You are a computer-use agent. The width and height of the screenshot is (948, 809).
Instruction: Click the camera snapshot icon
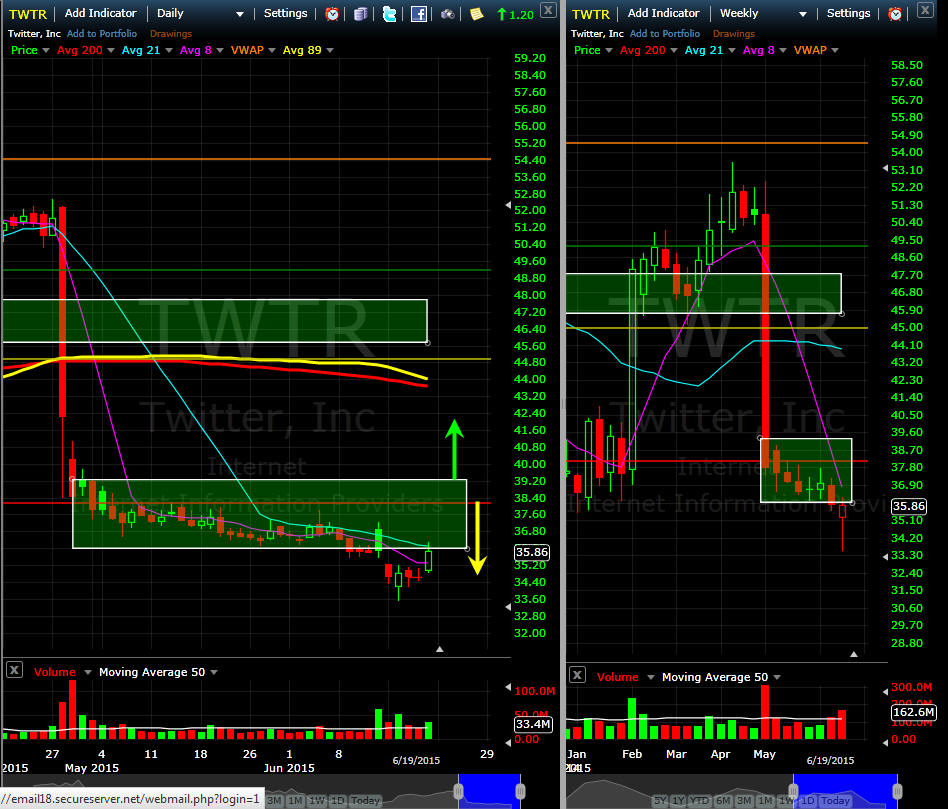coord(448,14)
